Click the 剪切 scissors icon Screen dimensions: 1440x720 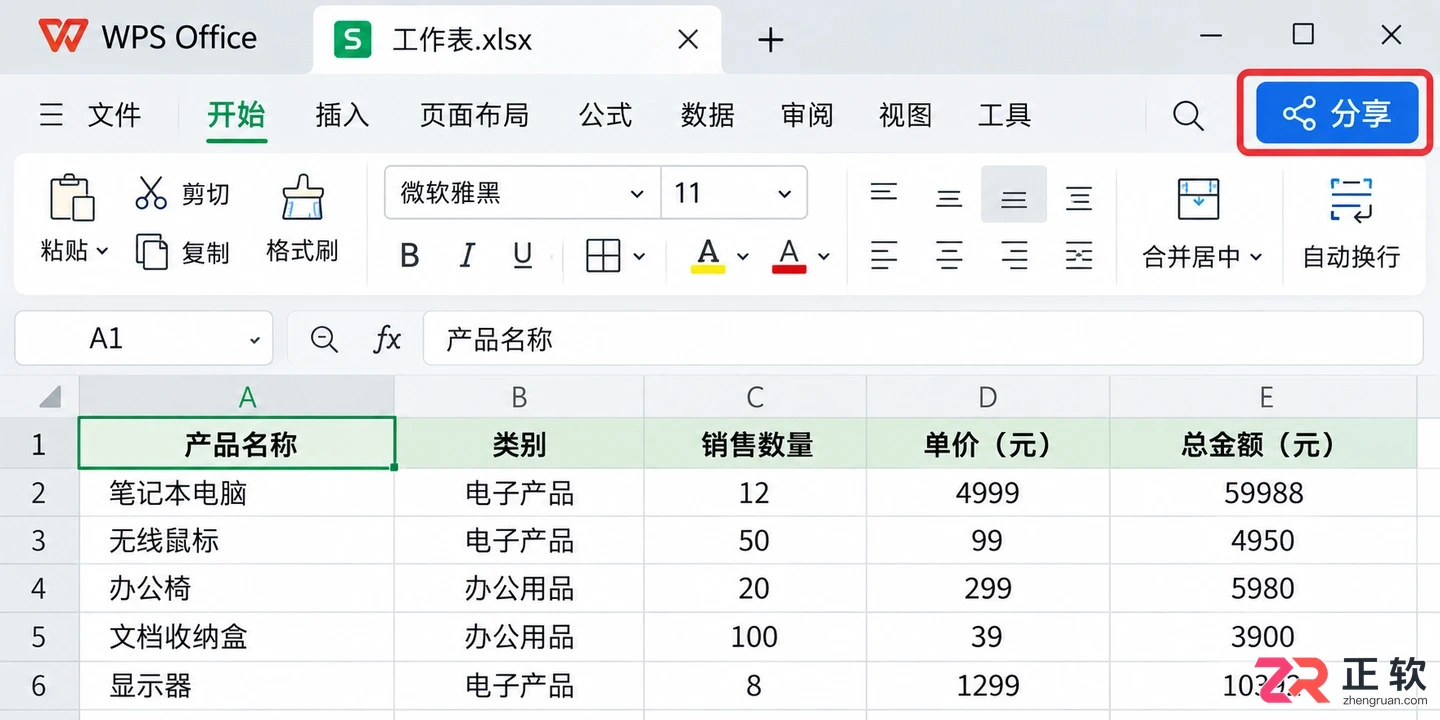click(x=151, y=192)
